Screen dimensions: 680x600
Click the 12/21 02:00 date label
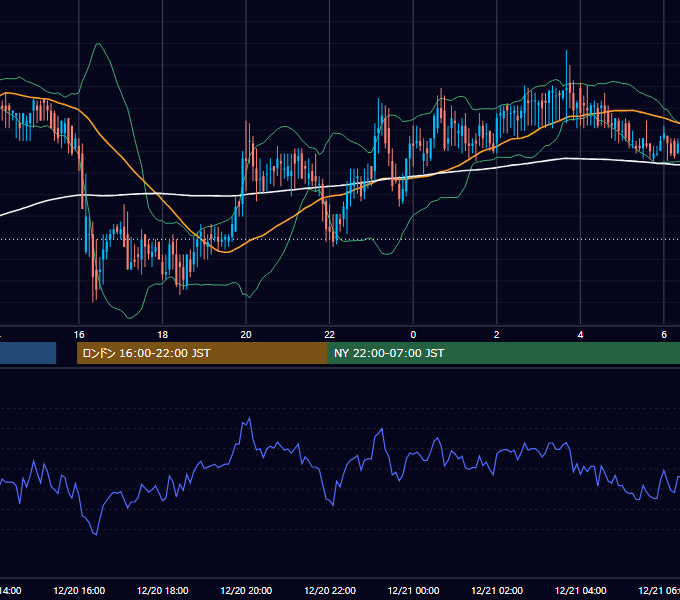(497, 591)
